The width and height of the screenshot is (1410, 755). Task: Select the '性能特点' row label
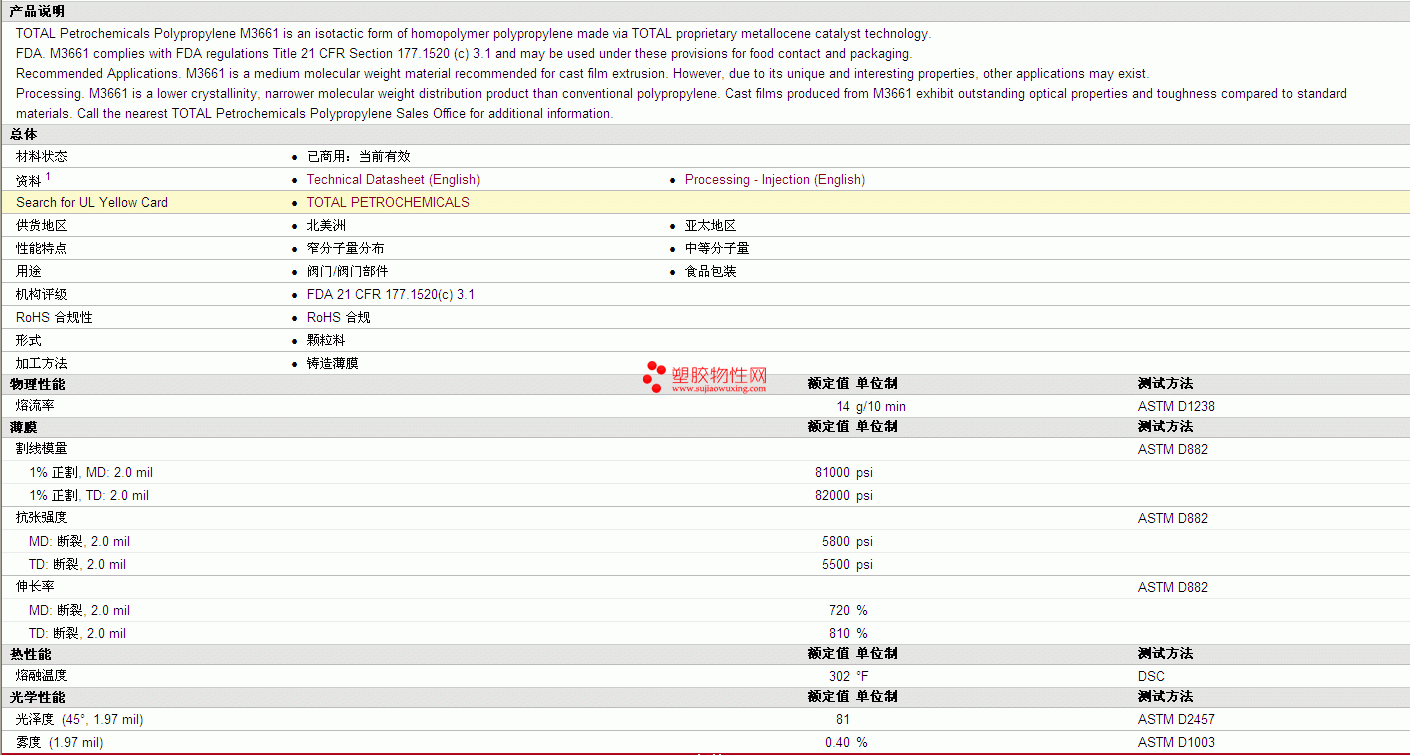pyautogui.click(x=42, y=248)
